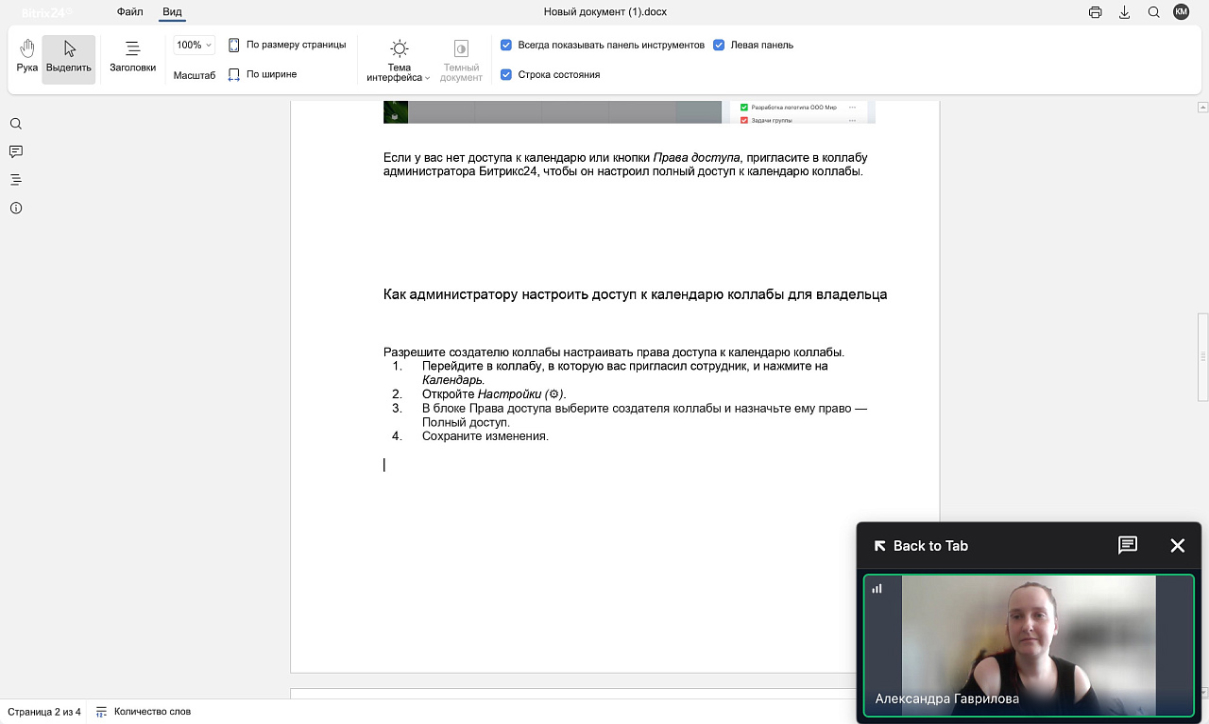1209x724 pixels.
Task: Switch to the View (Вид) tab
Action: pos(172,12)
